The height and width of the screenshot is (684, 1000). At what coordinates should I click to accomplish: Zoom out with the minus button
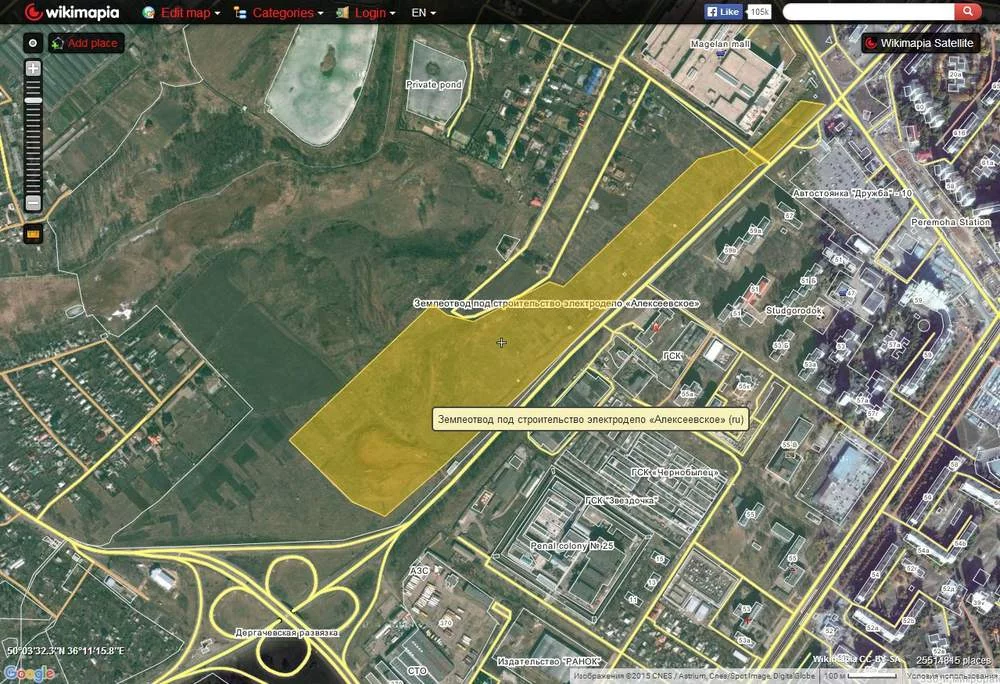click(33, 203)
